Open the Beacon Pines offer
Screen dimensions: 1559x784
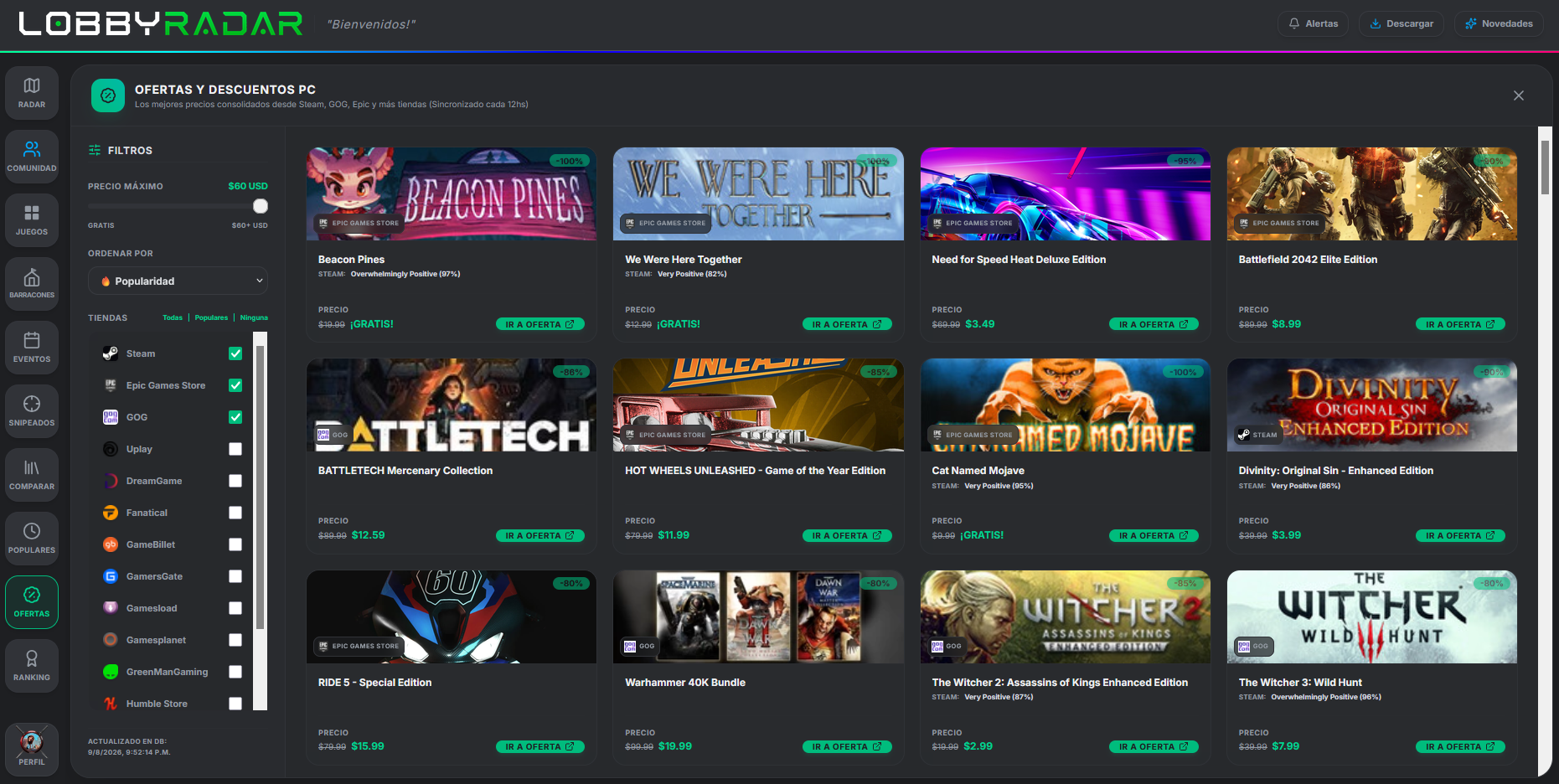coord(540,324)
